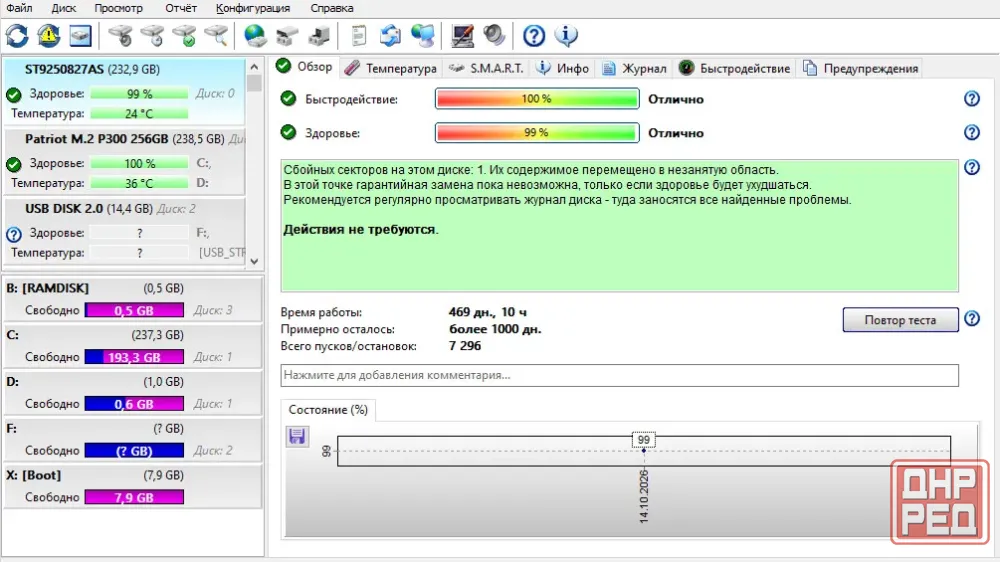This screenshot has width=1000, height=562.
Task: Select the X: [Boot] partition
Action: pyautogui.click(x=133, y=485)
